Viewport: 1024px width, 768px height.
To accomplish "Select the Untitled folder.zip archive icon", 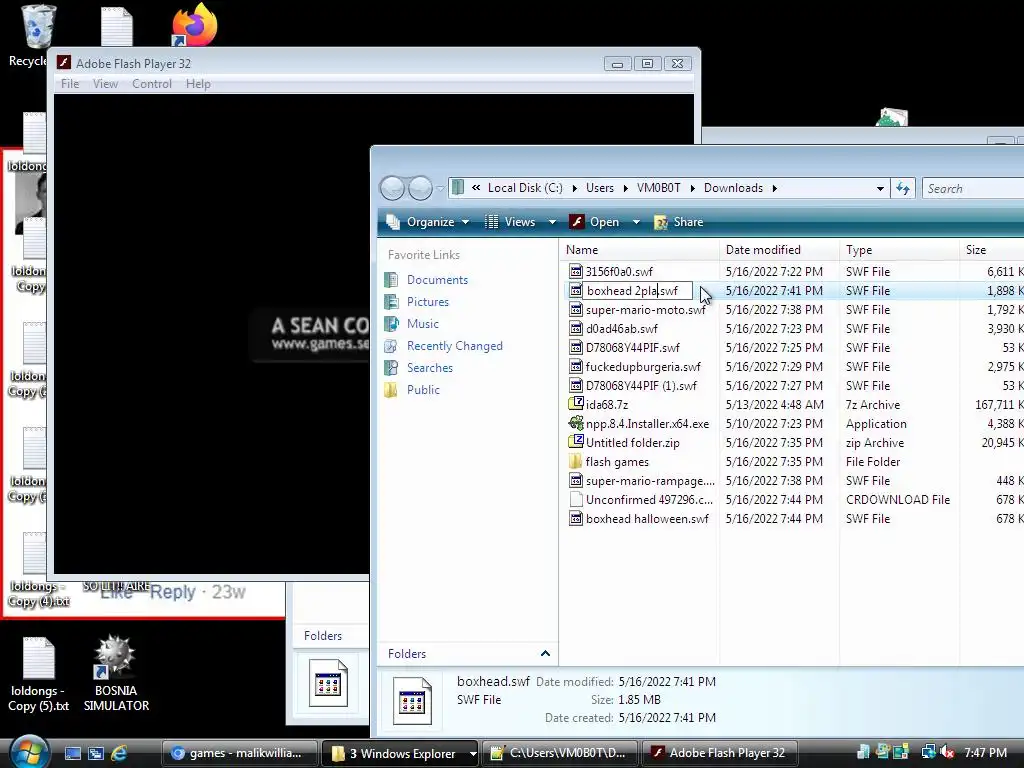I will 575,442.
